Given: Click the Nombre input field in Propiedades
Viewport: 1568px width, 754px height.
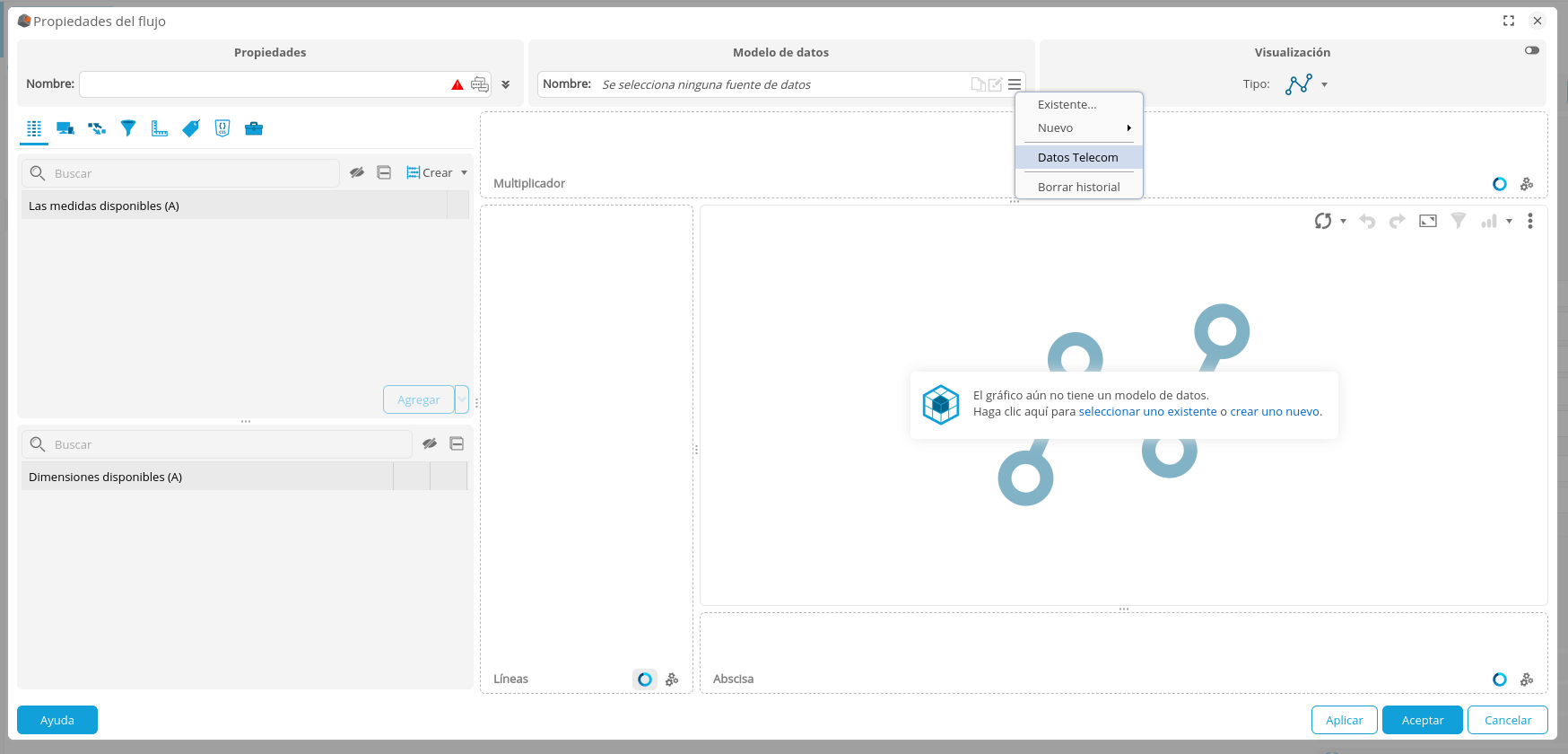Looking at the screenshot, I should coord(265,84).
